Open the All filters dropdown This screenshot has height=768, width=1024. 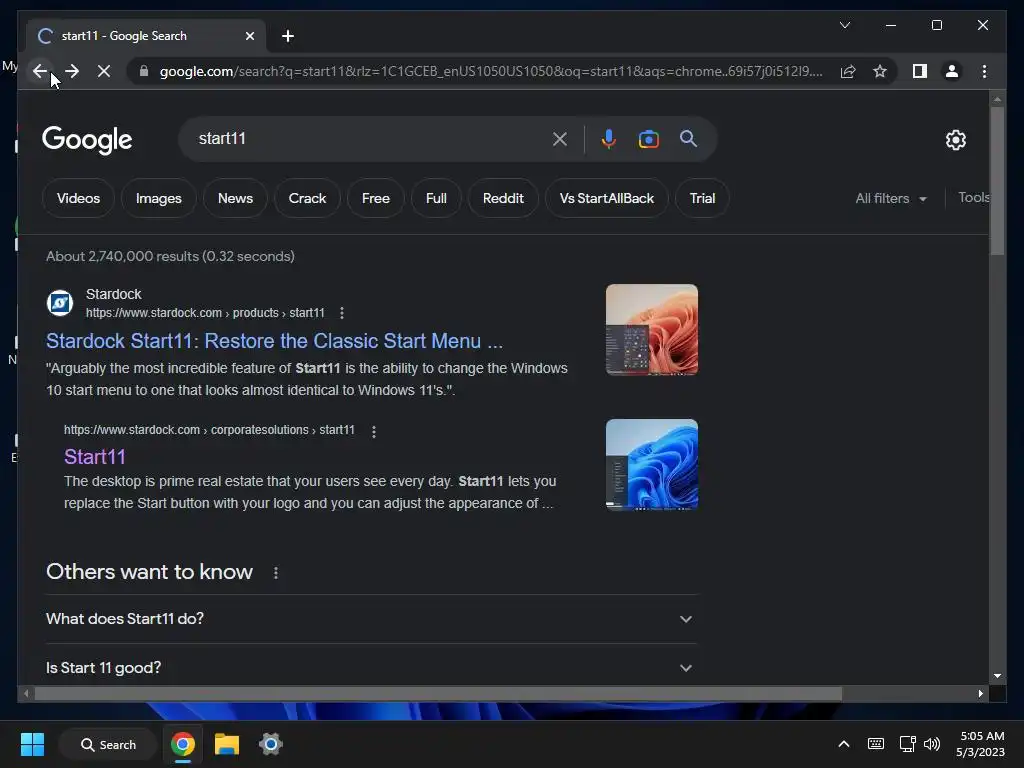click(x=891, y=199)
